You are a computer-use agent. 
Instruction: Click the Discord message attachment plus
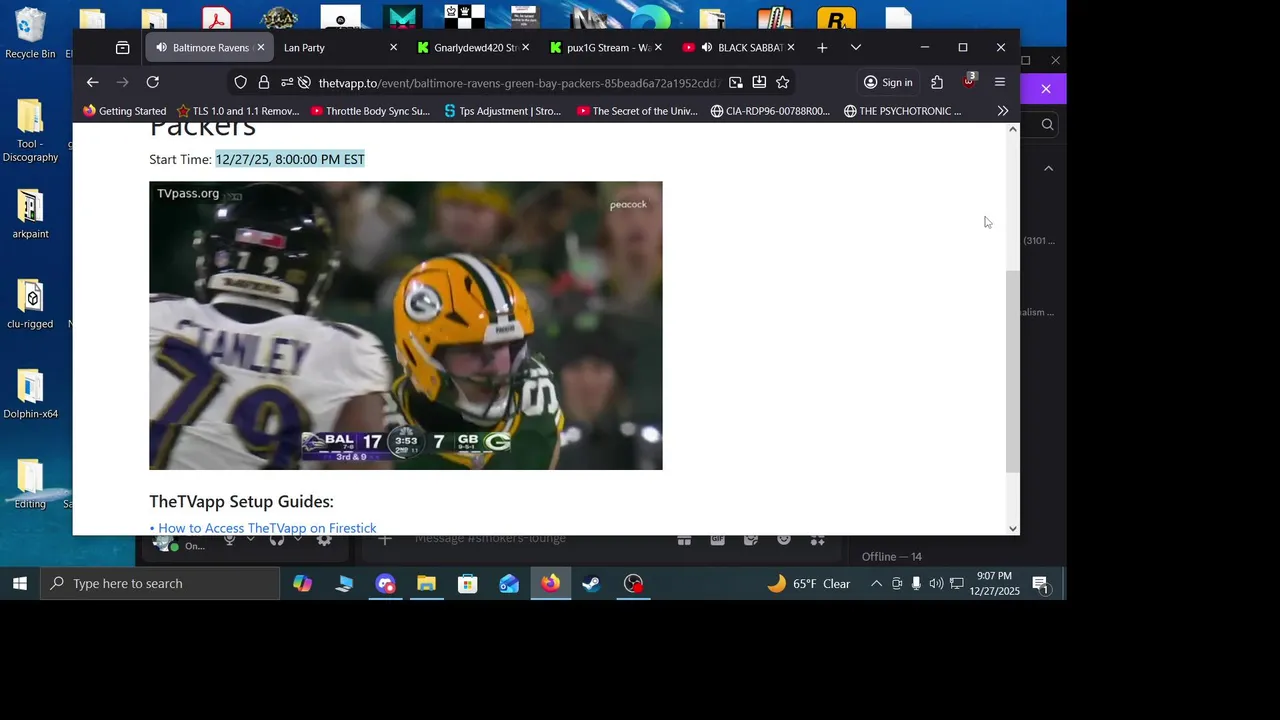385,539
